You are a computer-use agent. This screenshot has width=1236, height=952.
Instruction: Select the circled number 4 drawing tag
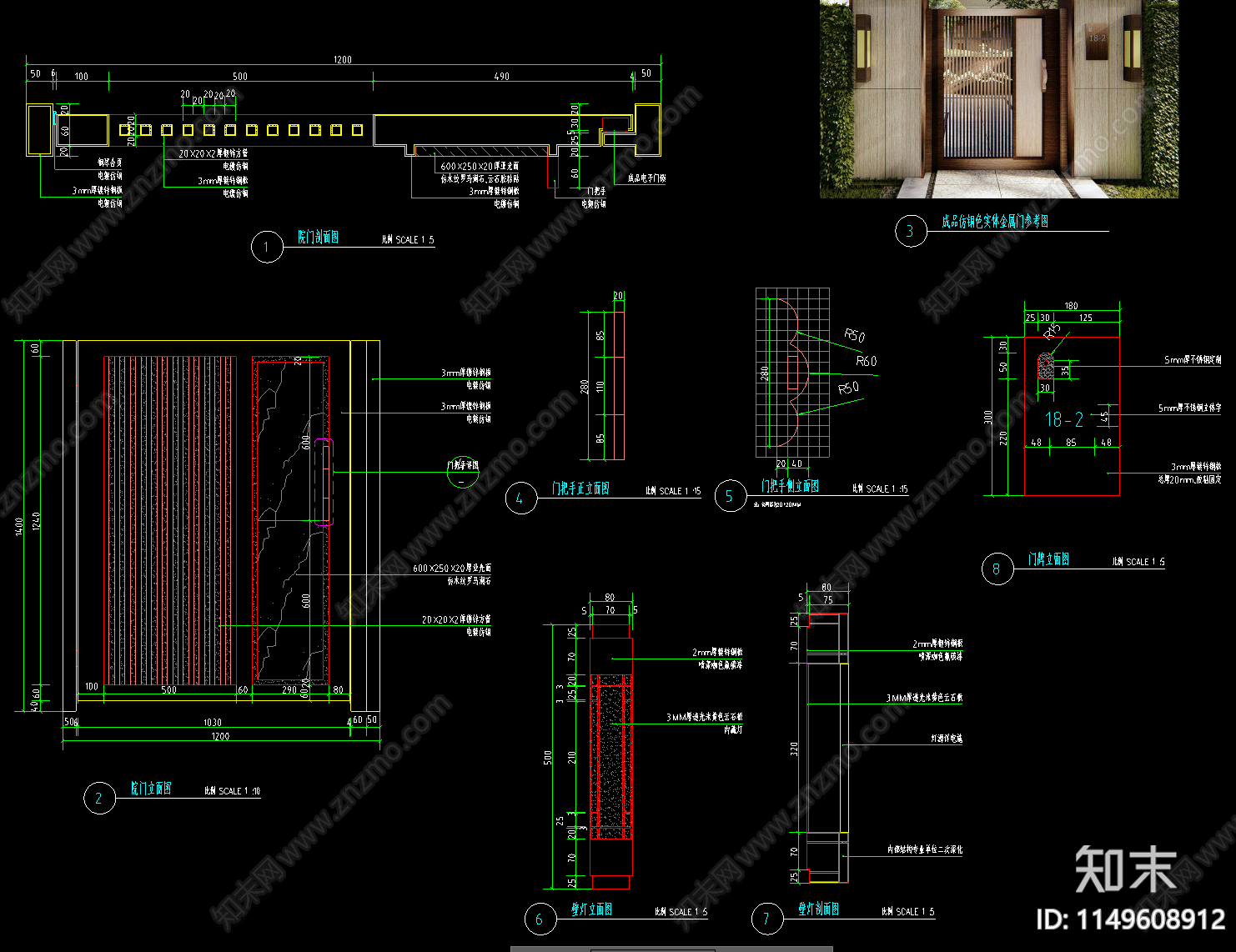pyautogui.click(x=521, y=498)
